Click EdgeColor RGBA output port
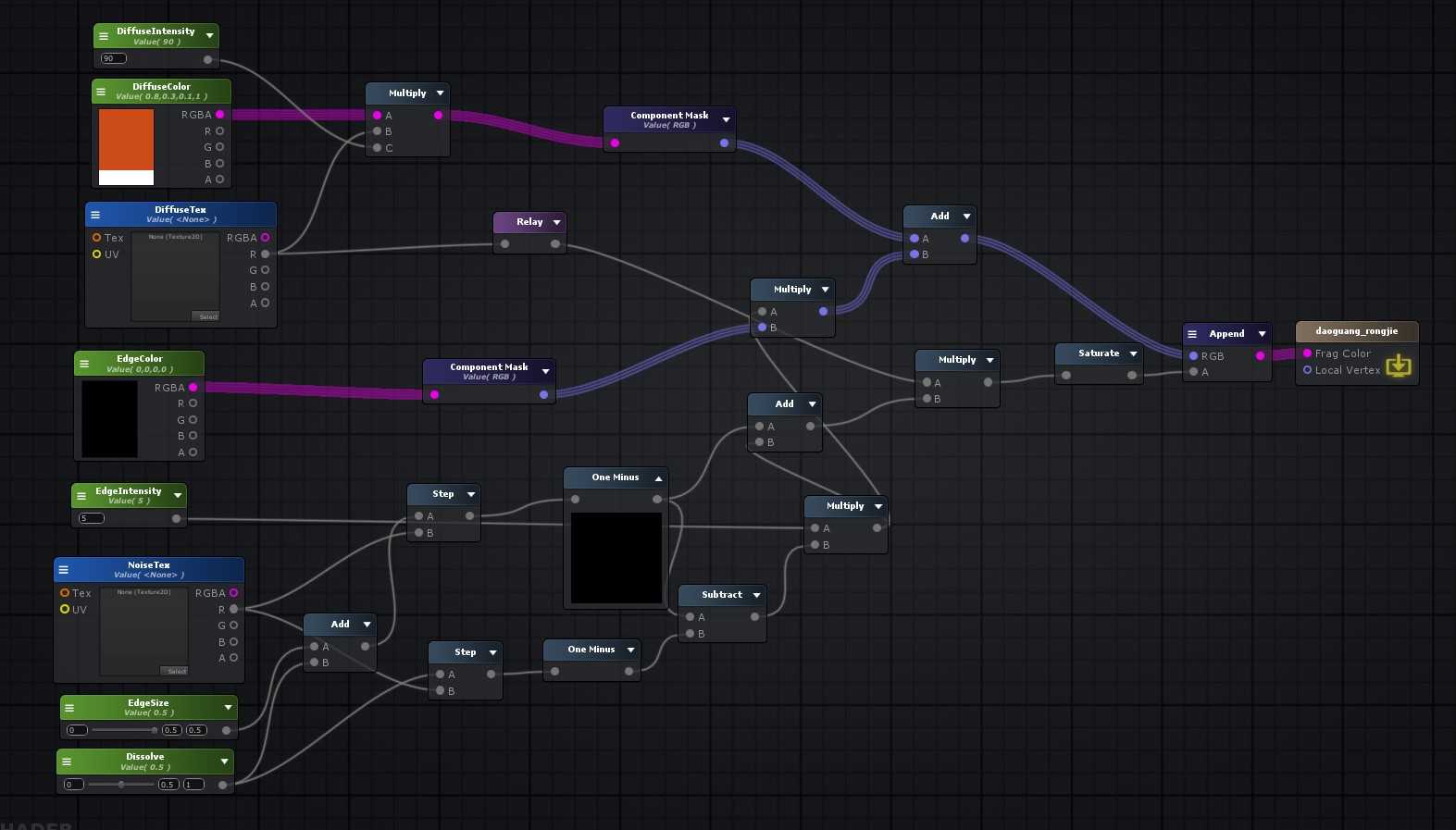Image resolution: width=1456 pixels, height=830 pixels. click(x=193, y=388)
